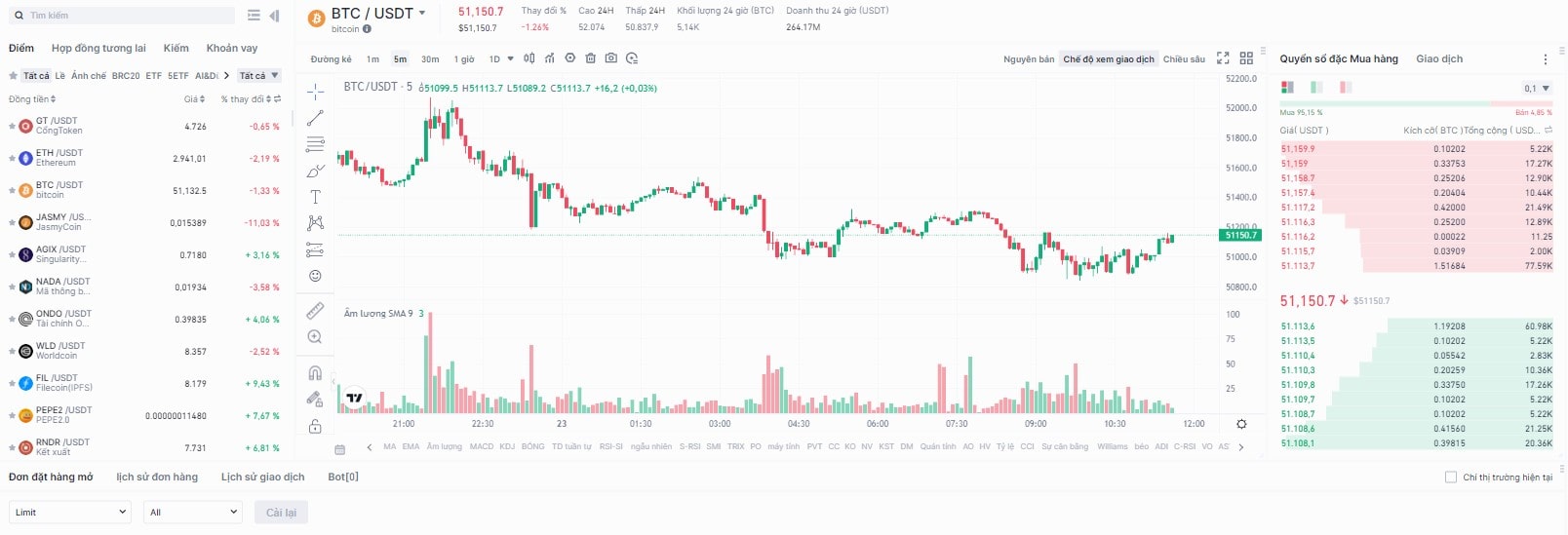Select the 1 giờ timeframe
This screenshot has height=535, width=1568.
tap(464, 59)
